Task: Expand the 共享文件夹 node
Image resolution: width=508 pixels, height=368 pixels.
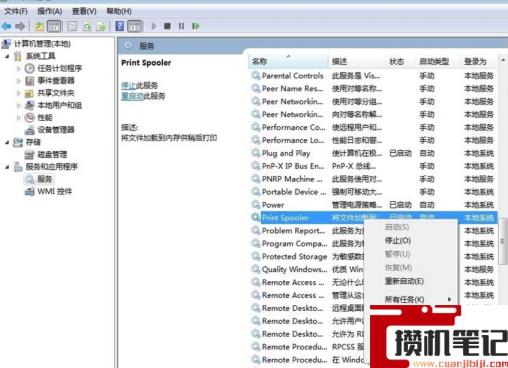Action: 19,93
